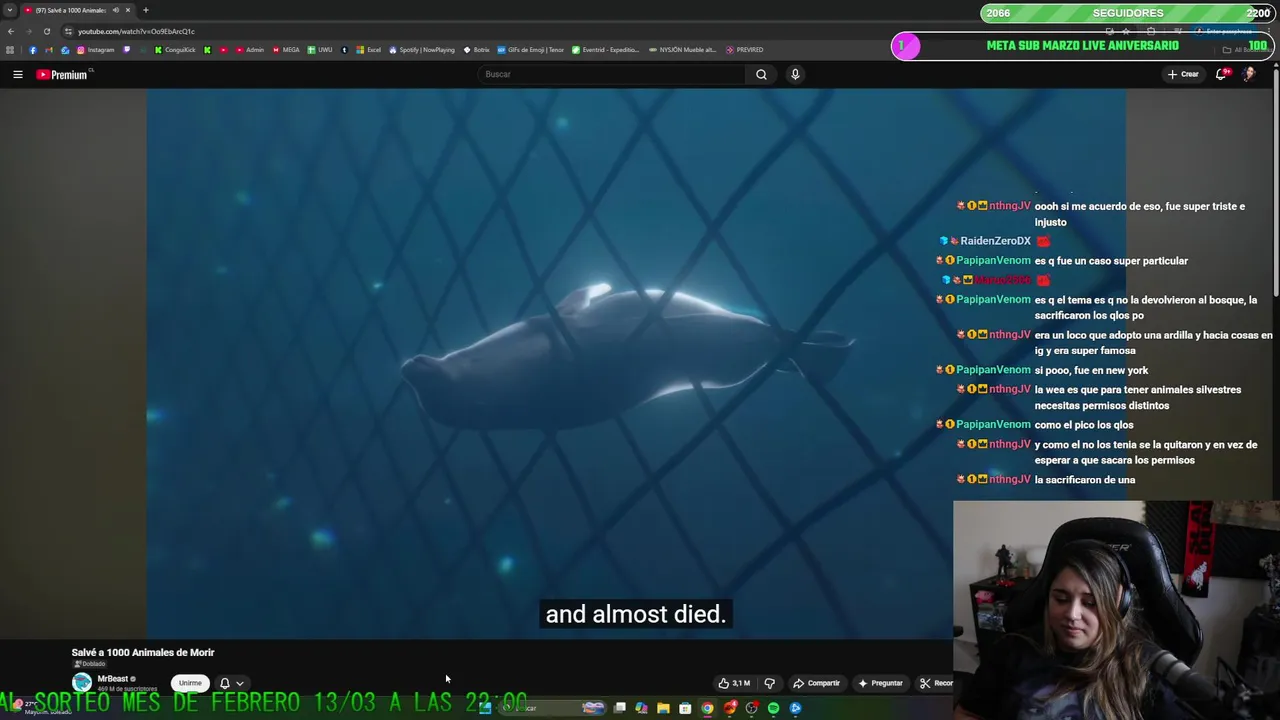Click the browser address bar URL
Viewport: 1280px width, 720px height.
tap(136, 31)
